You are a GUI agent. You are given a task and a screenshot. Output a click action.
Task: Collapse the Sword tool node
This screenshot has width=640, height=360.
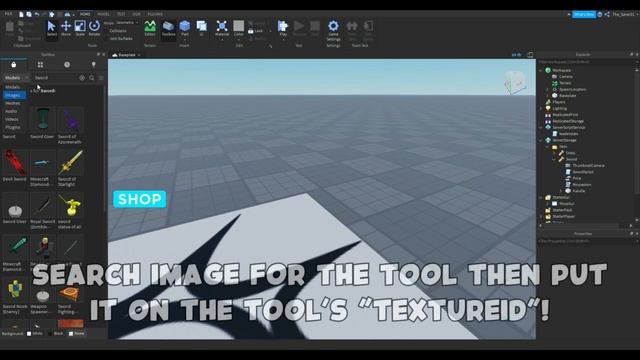pos(554,159)
